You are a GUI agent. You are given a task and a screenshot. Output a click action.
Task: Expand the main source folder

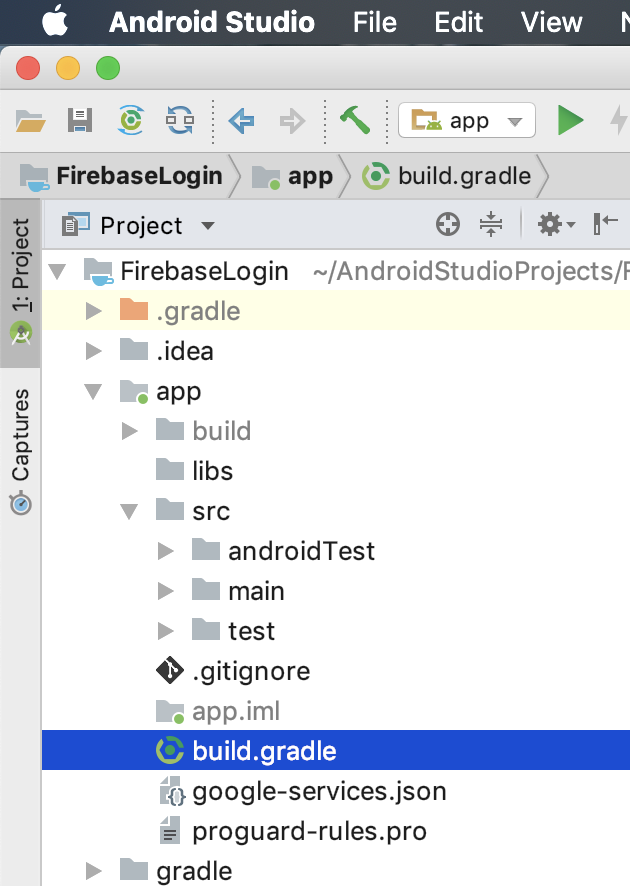click(x=166, y=590)
